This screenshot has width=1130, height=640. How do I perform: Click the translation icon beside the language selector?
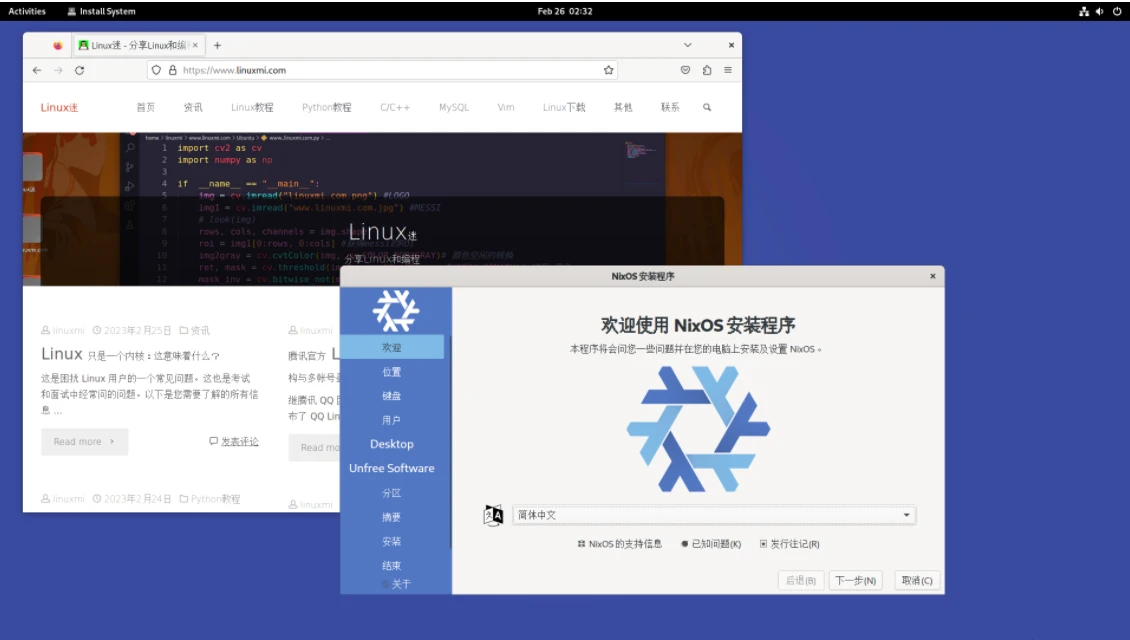click(493, 514)
